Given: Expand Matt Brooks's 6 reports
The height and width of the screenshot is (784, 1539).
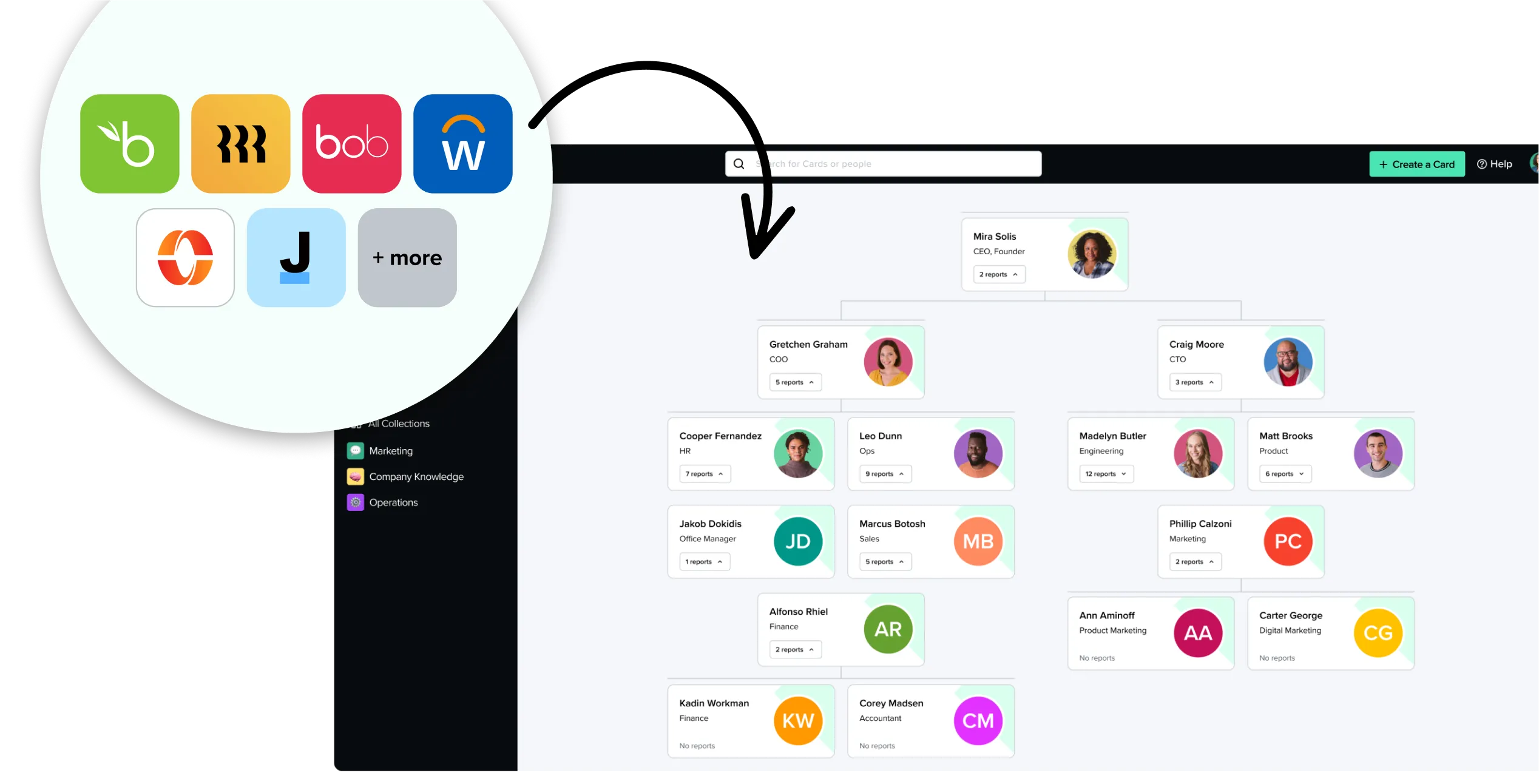Looking at the screenshot, I should [1284, 474].
